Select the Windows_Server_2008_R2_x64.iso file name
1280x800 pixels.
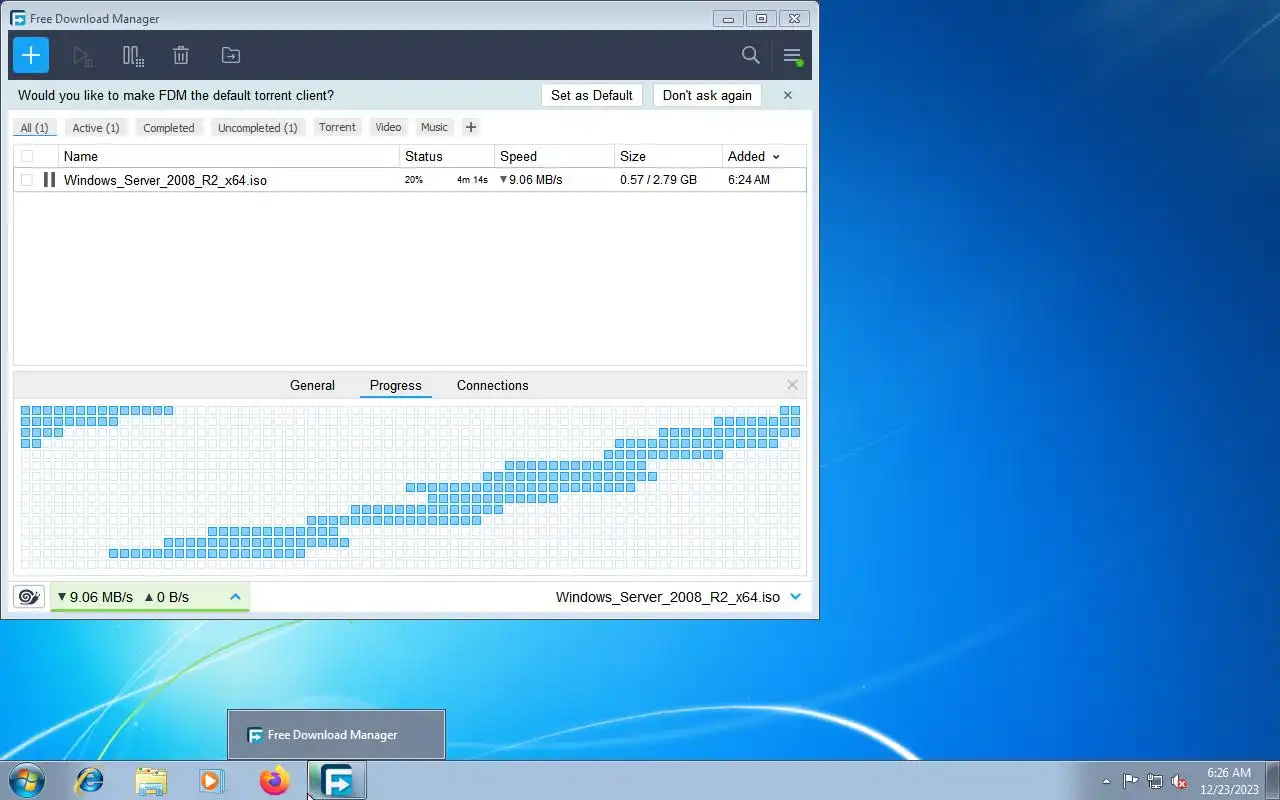point(165,180)
